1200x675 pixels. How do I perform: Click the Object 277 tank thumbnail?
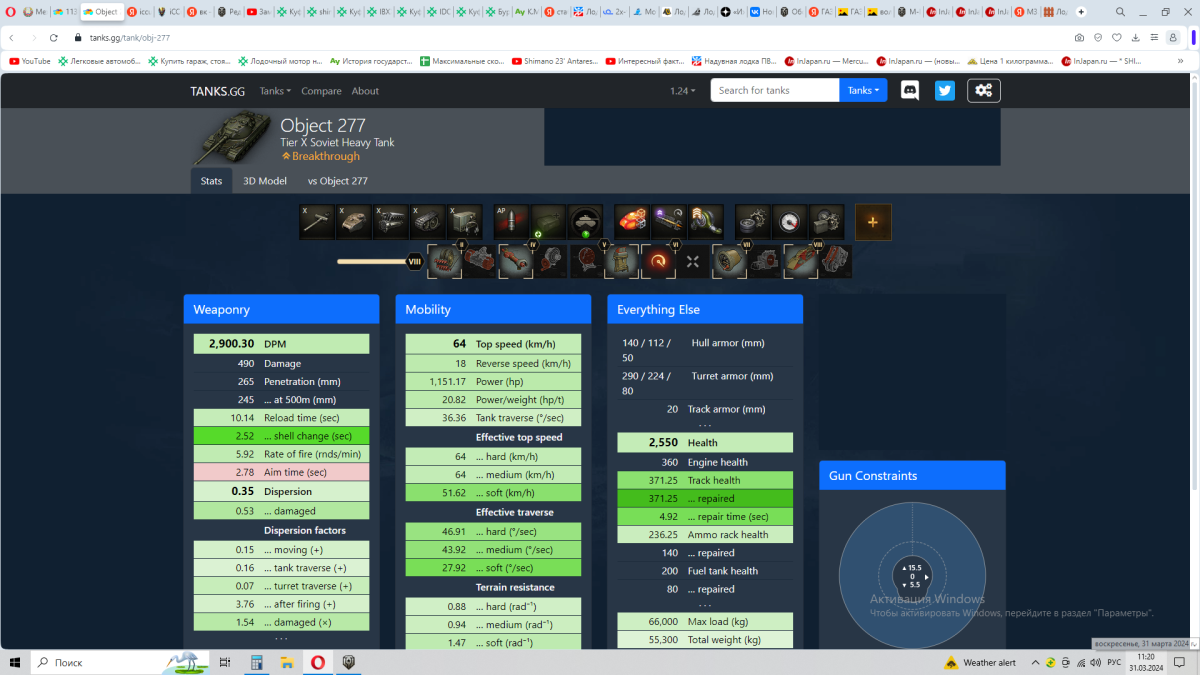[x=232, y=138]
